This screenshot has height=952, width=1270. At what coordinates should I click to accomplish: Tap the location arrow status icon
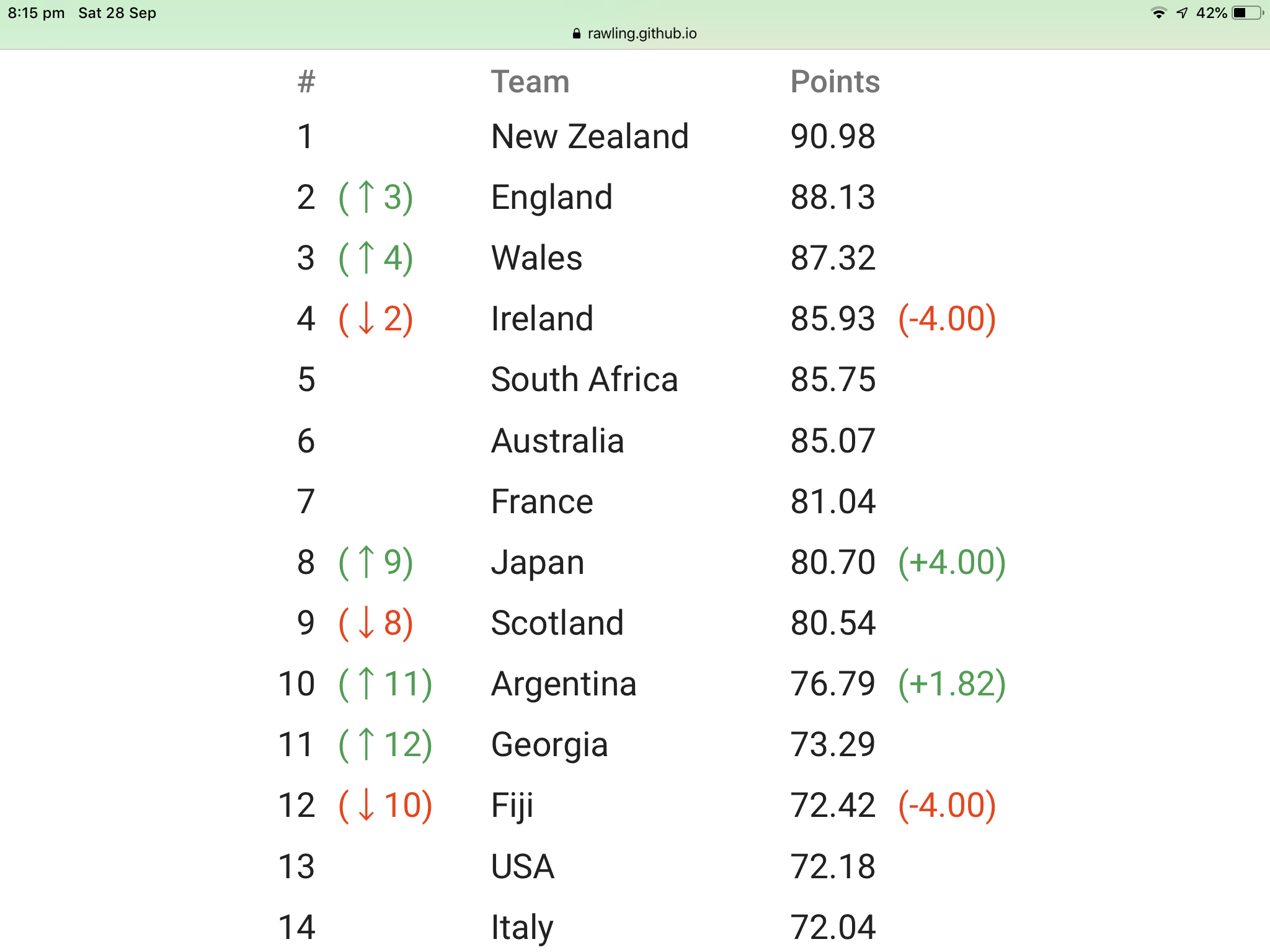click(1182, 13)
